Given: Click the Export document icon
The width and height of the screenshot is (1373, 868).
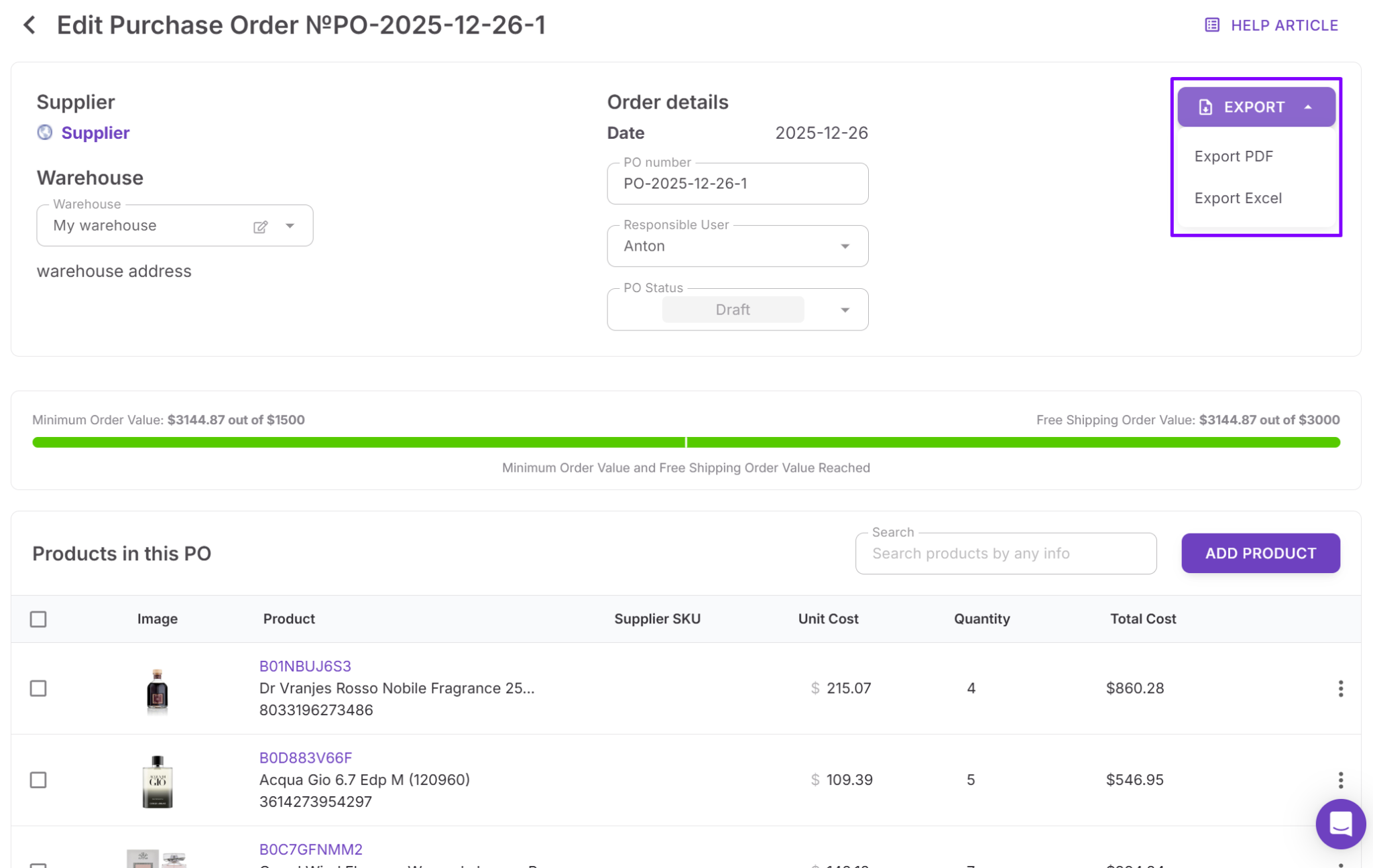Looking at the screenshot, I should click(1205, 107).
